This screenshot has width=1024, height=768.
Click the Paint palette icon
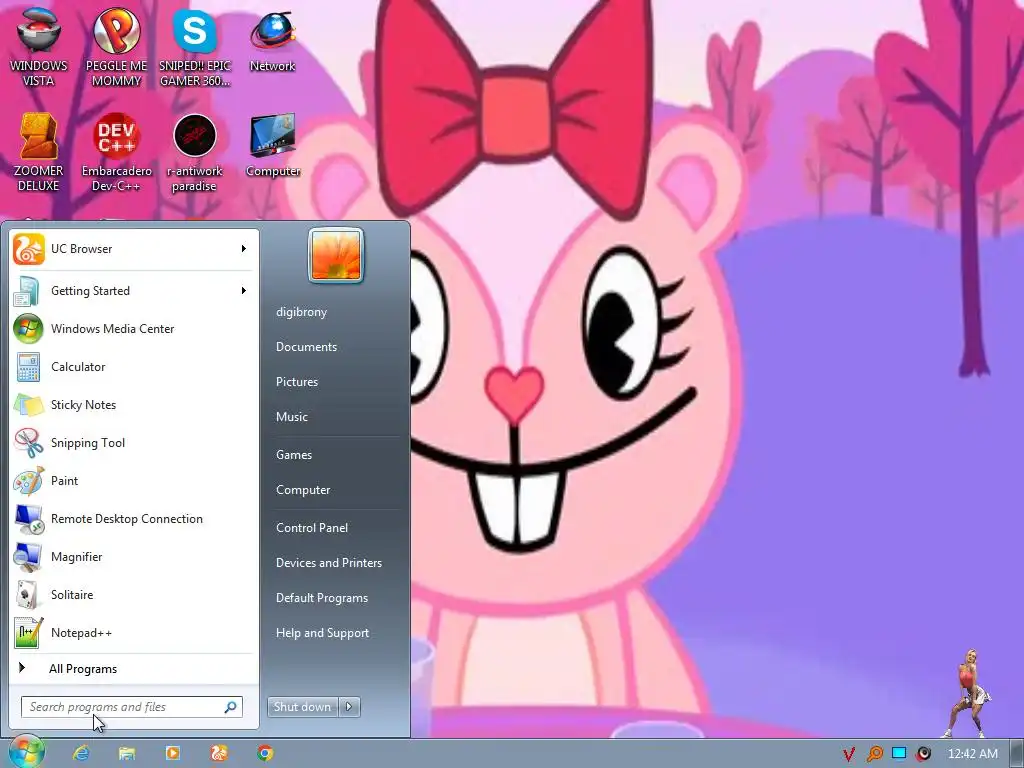coord(28,481)
